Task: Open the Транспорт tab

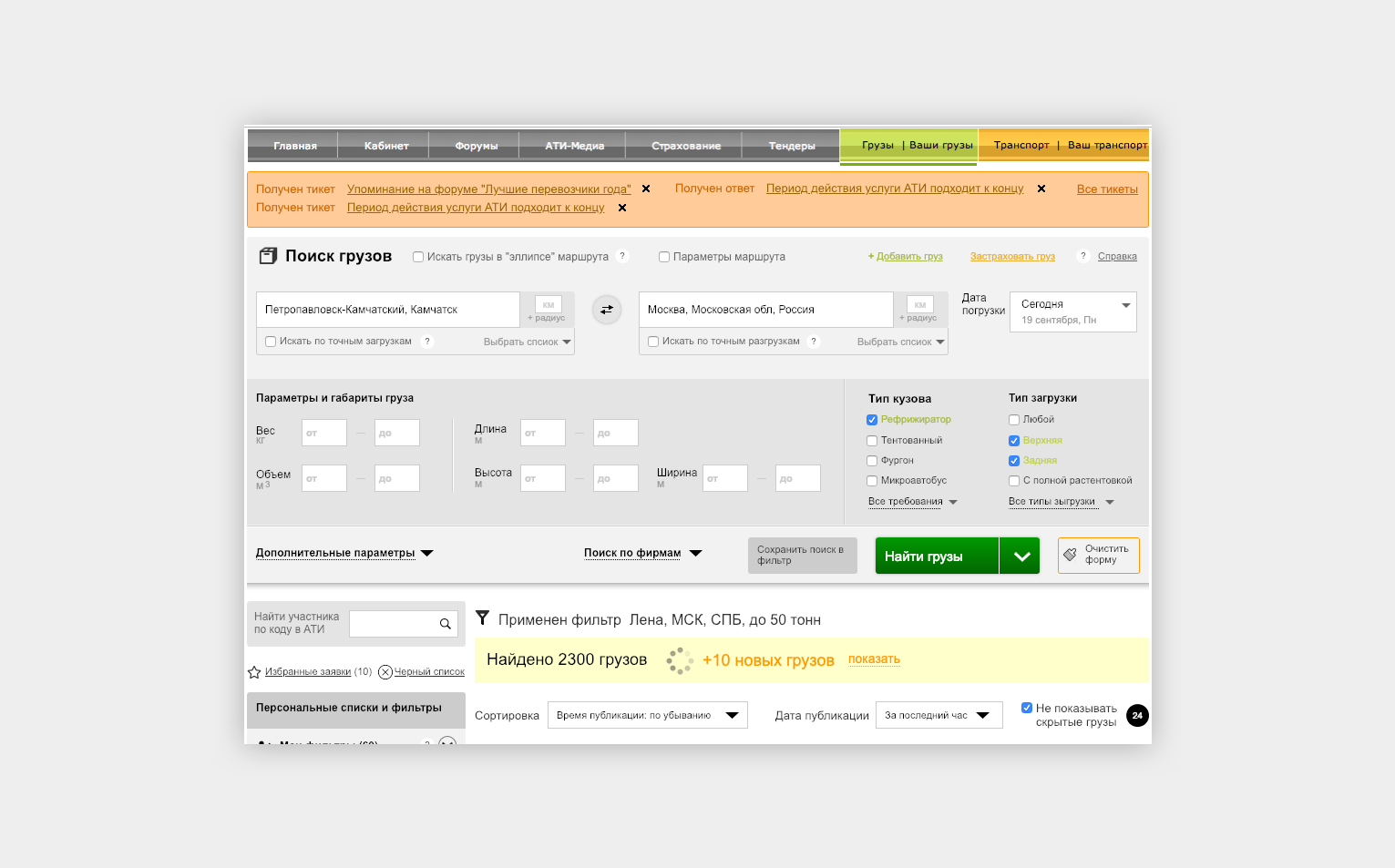Action: pos(1021,145)
